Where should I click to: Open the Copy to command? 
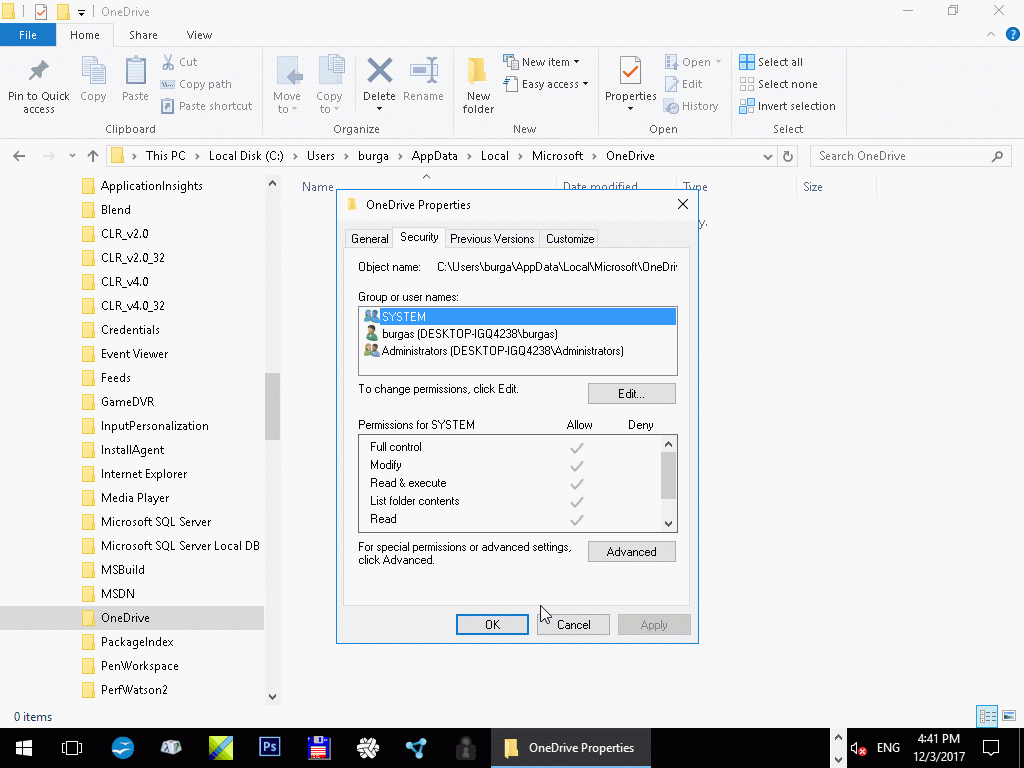[x=329, y=85]
